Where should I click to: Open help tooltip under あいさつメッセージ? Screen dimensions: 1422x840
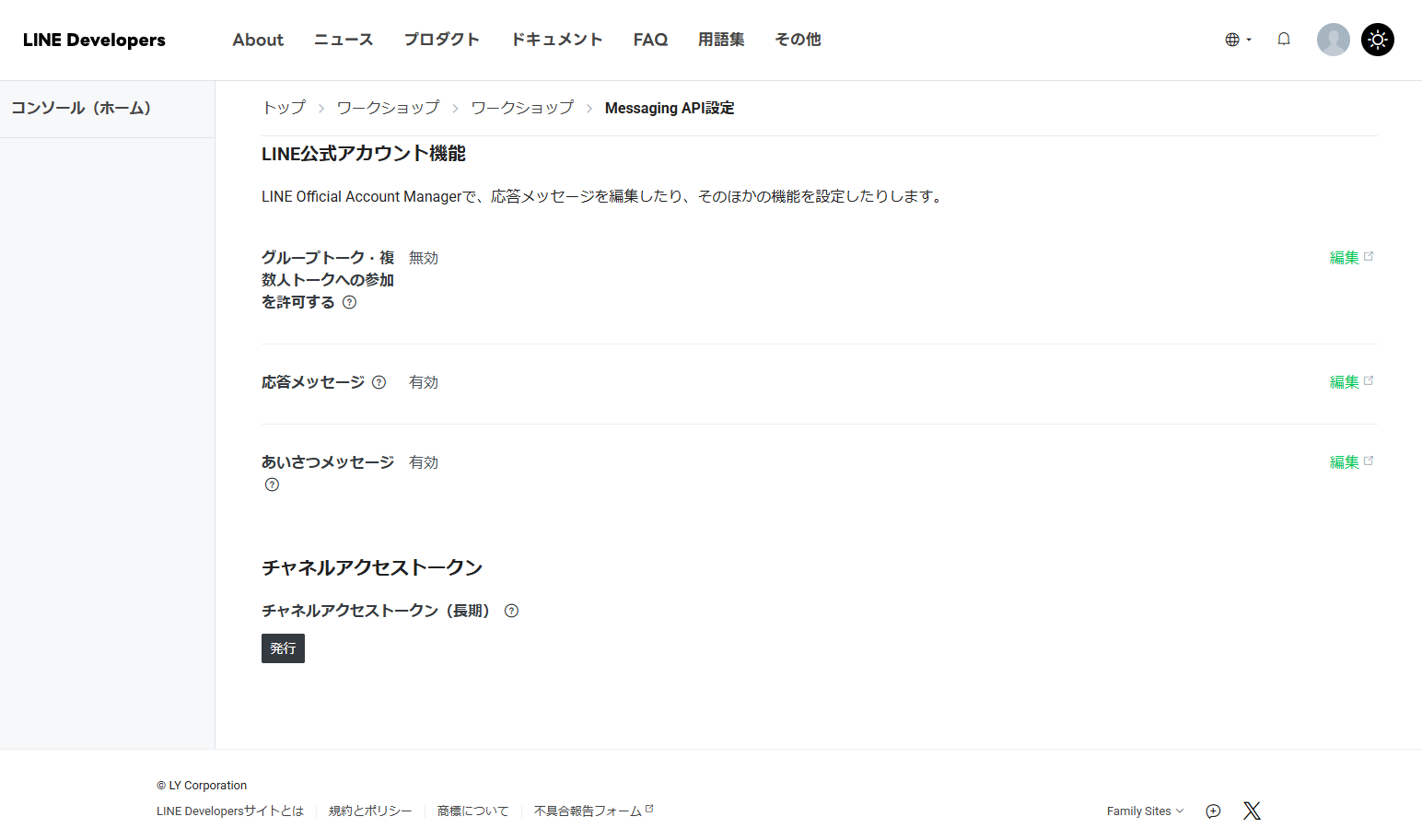tap(272, 484)
